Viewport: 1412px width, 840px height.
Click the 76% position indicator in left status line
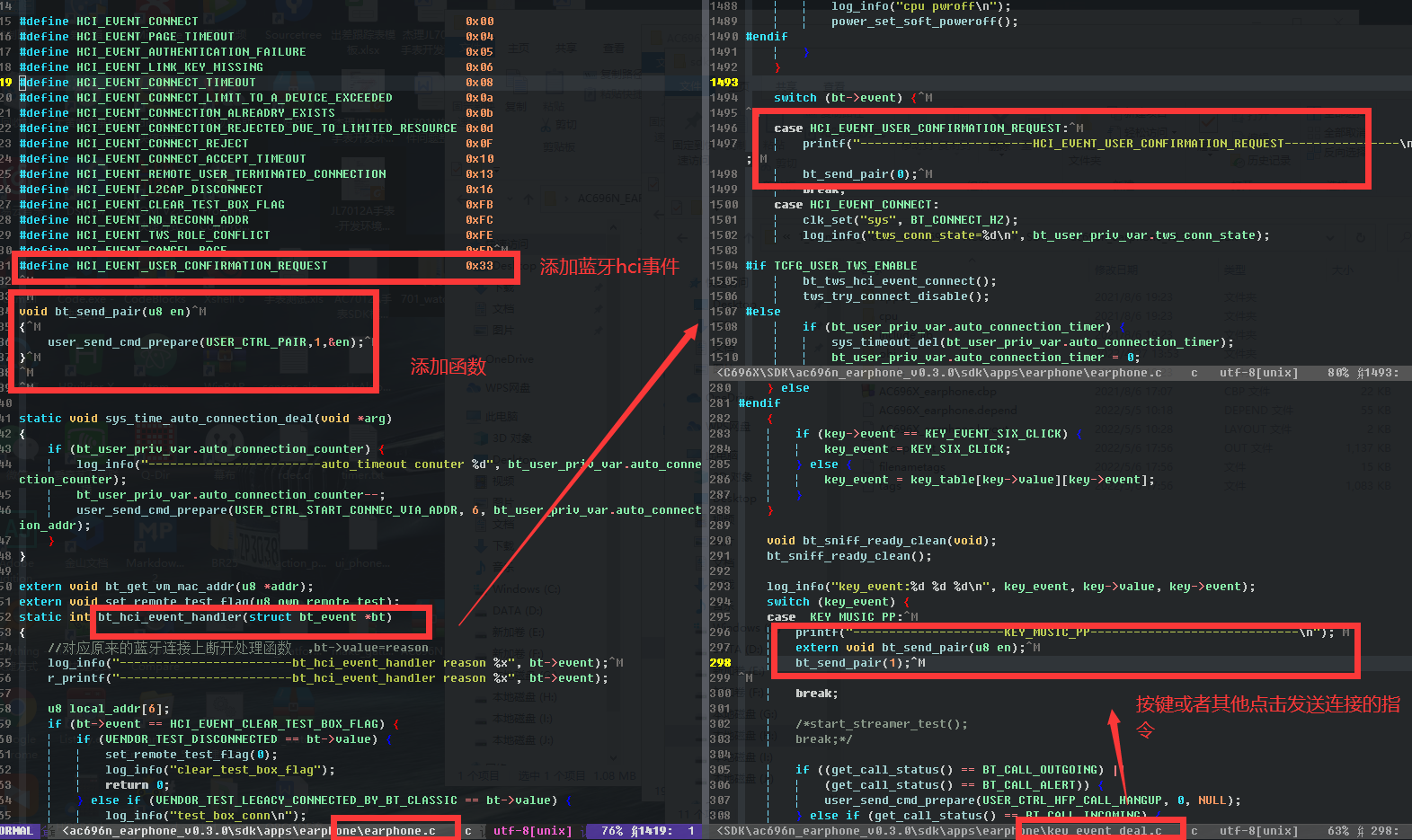coord(612,831)
